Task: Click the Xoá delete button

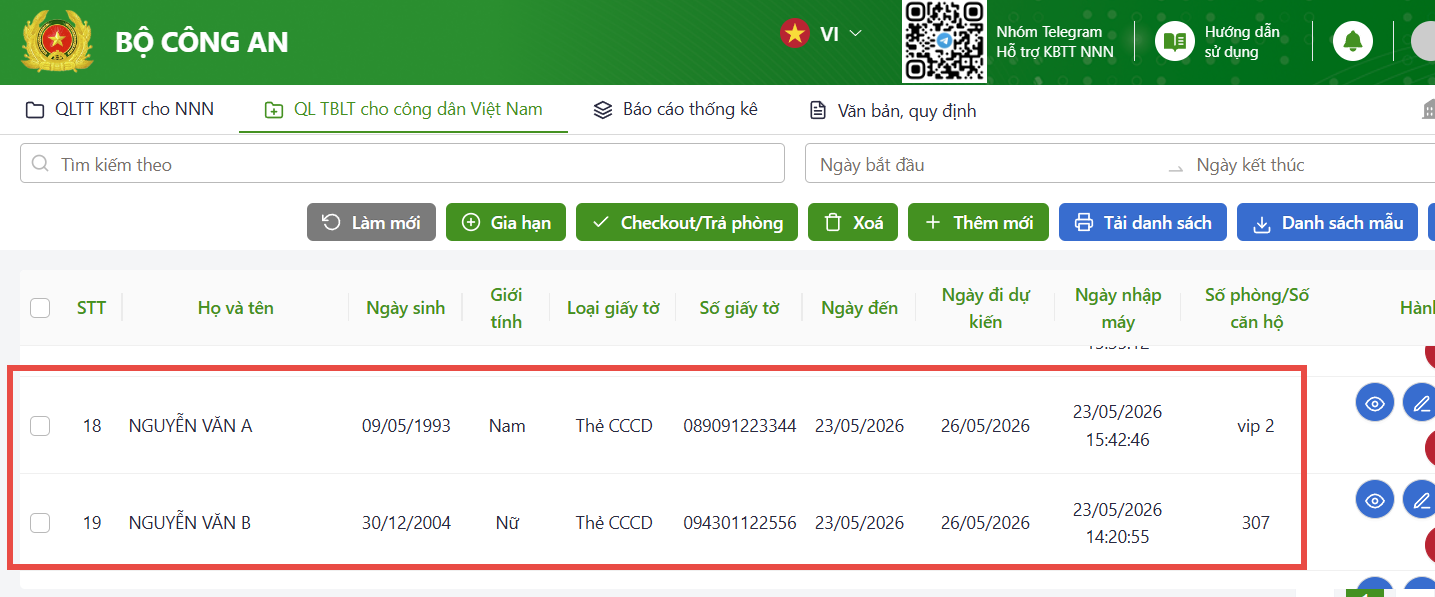Action: coord(853,222)
